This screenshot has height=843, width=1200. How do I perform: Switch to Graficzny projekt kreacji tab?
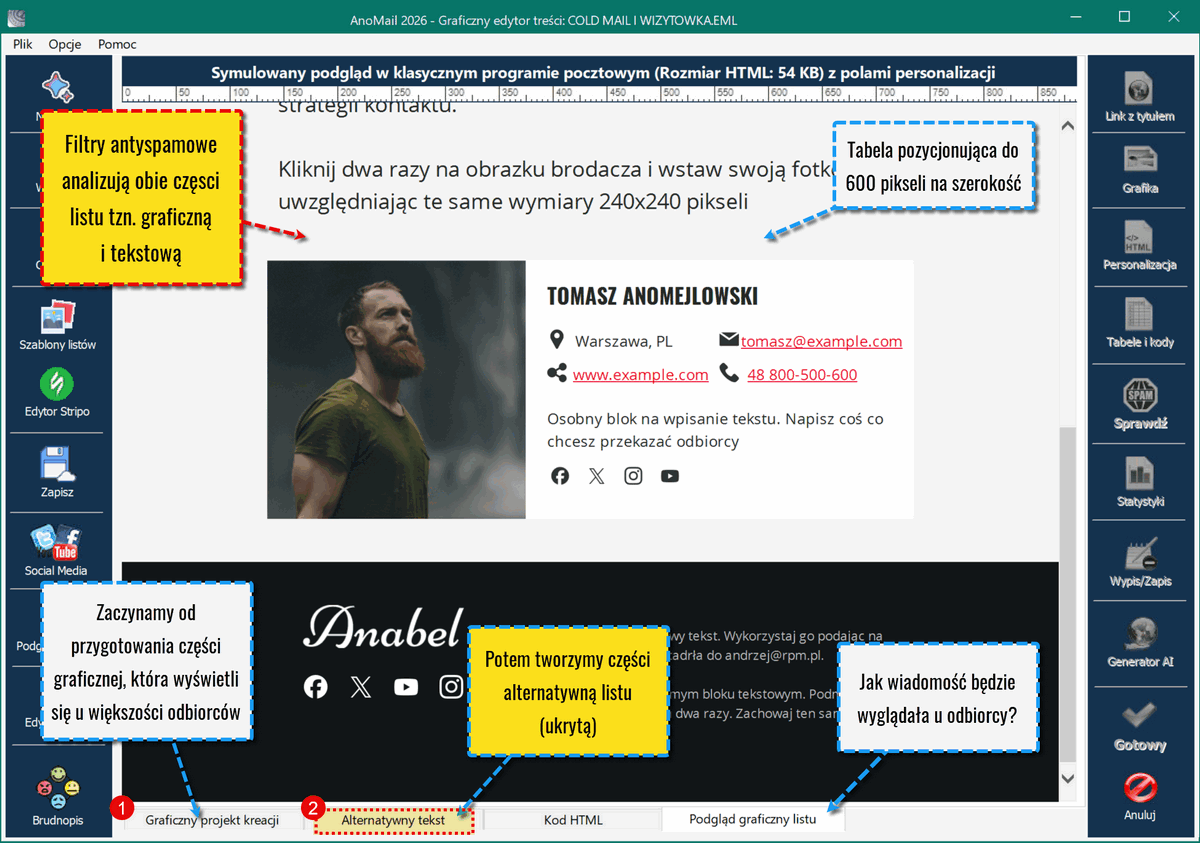[x=212, y=820]
